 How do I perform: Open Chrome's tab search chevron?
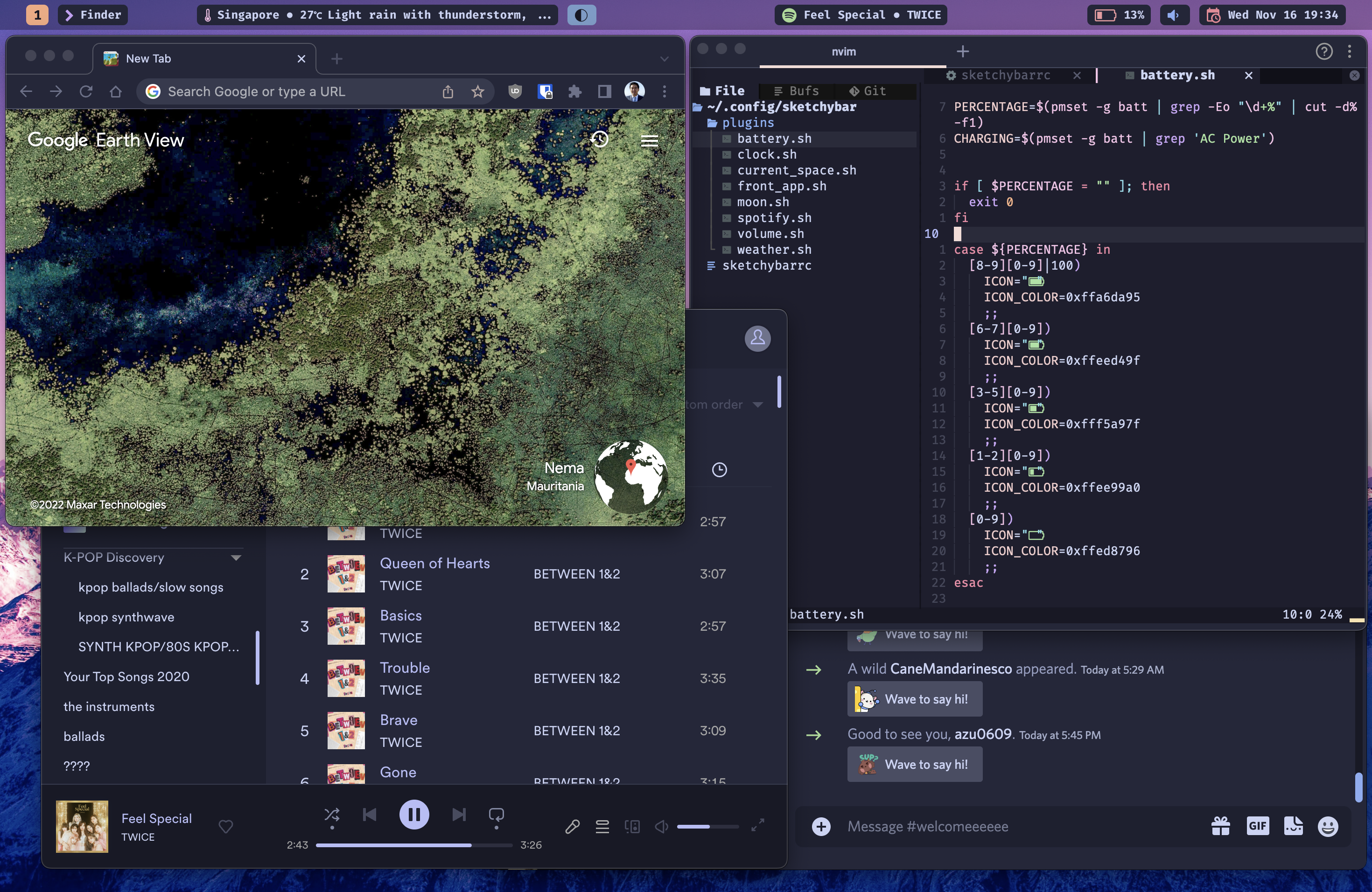click(664, 58)
